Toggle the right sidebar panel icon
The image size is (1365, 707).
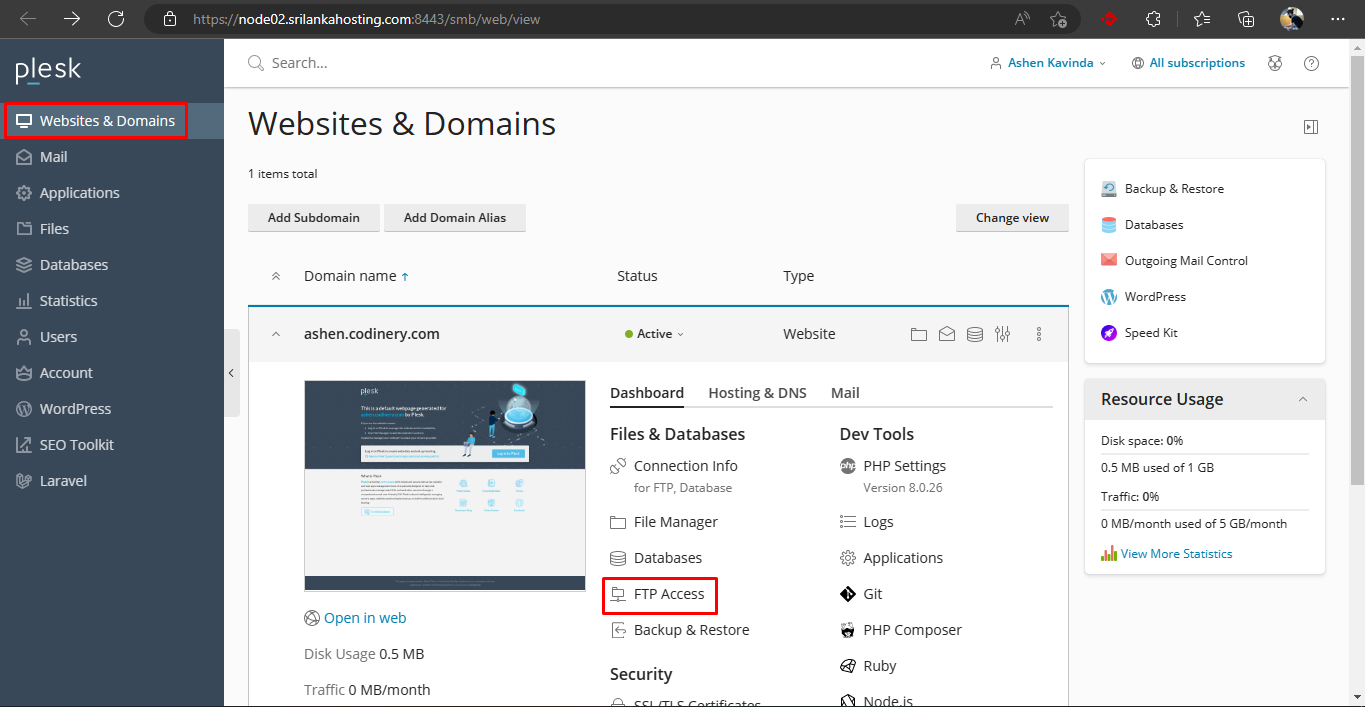click(1310, 127)
